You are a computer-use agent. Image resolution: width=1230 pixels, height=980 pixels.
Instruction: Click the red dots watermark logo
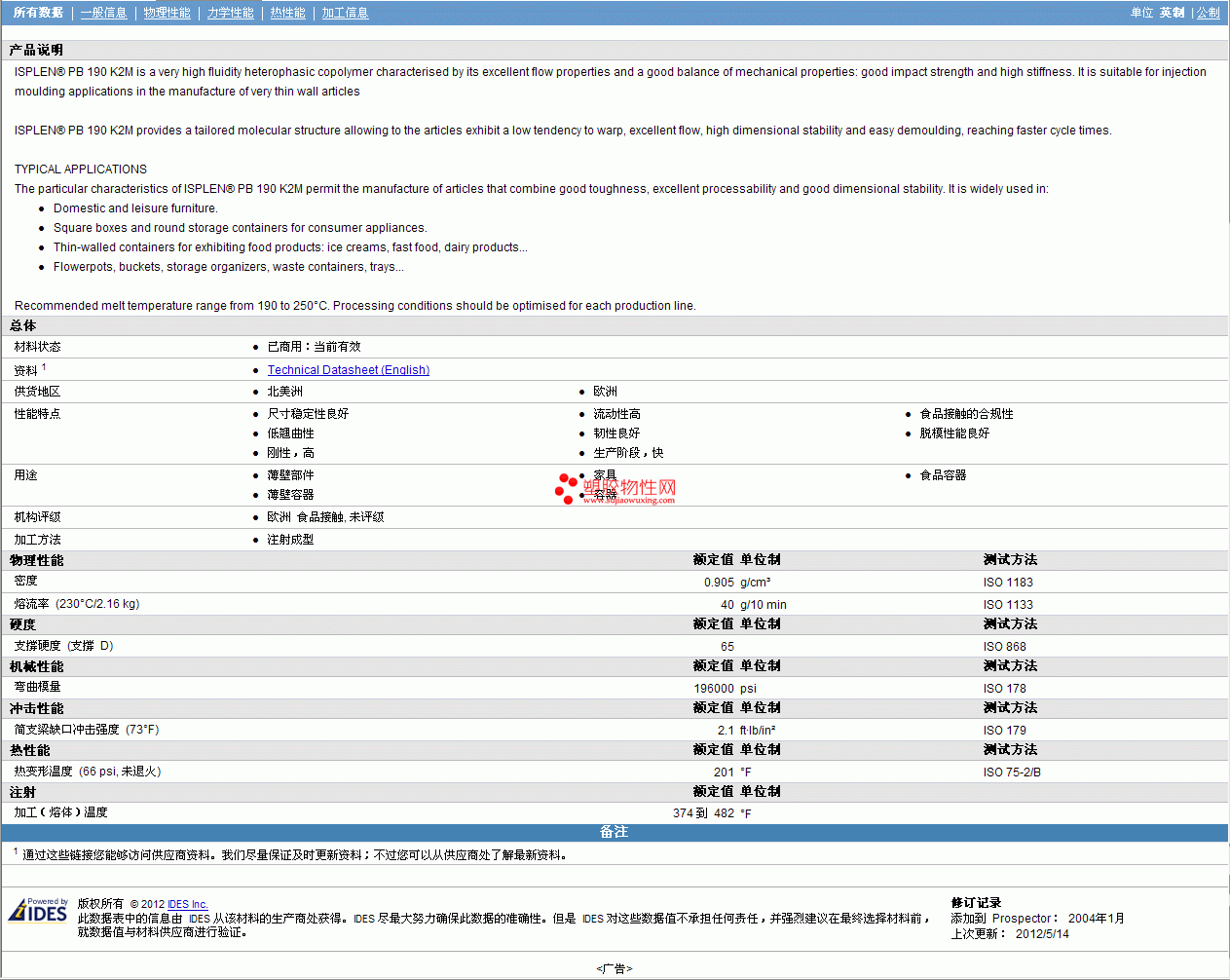coord(566,488)
